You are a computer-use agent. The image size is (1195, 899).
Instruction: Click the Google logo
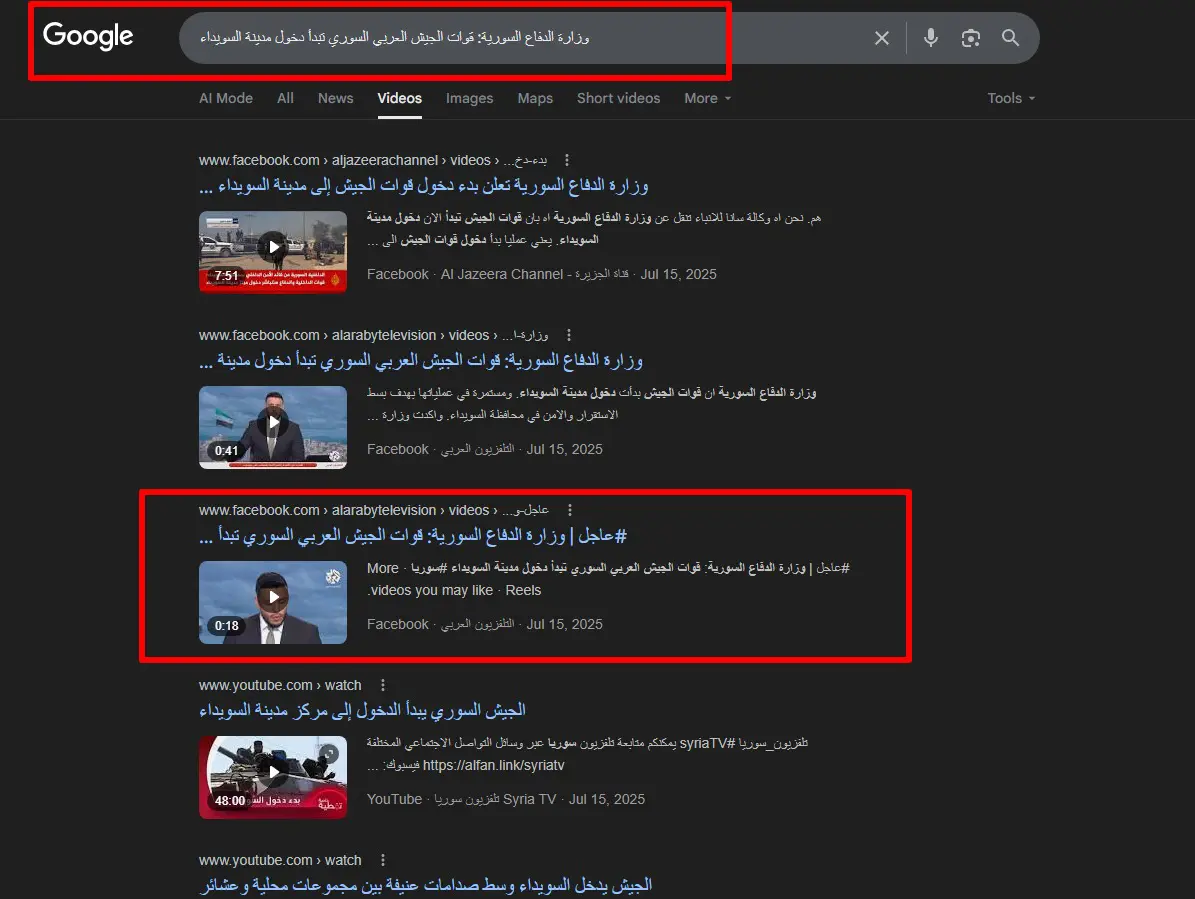[88, 36]
